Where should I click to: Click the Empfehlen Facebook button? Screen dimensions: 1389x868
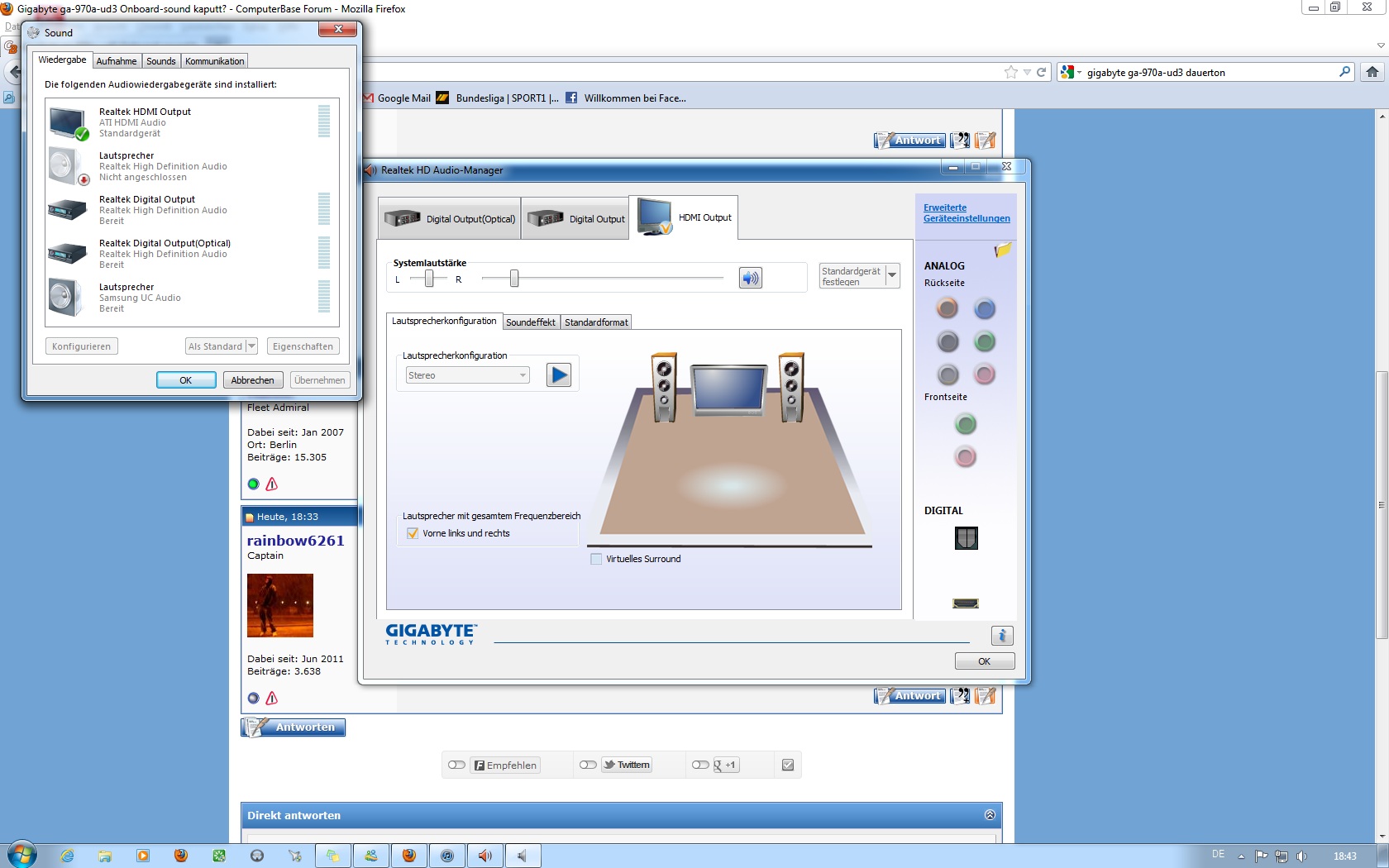[x=505, y=765]
